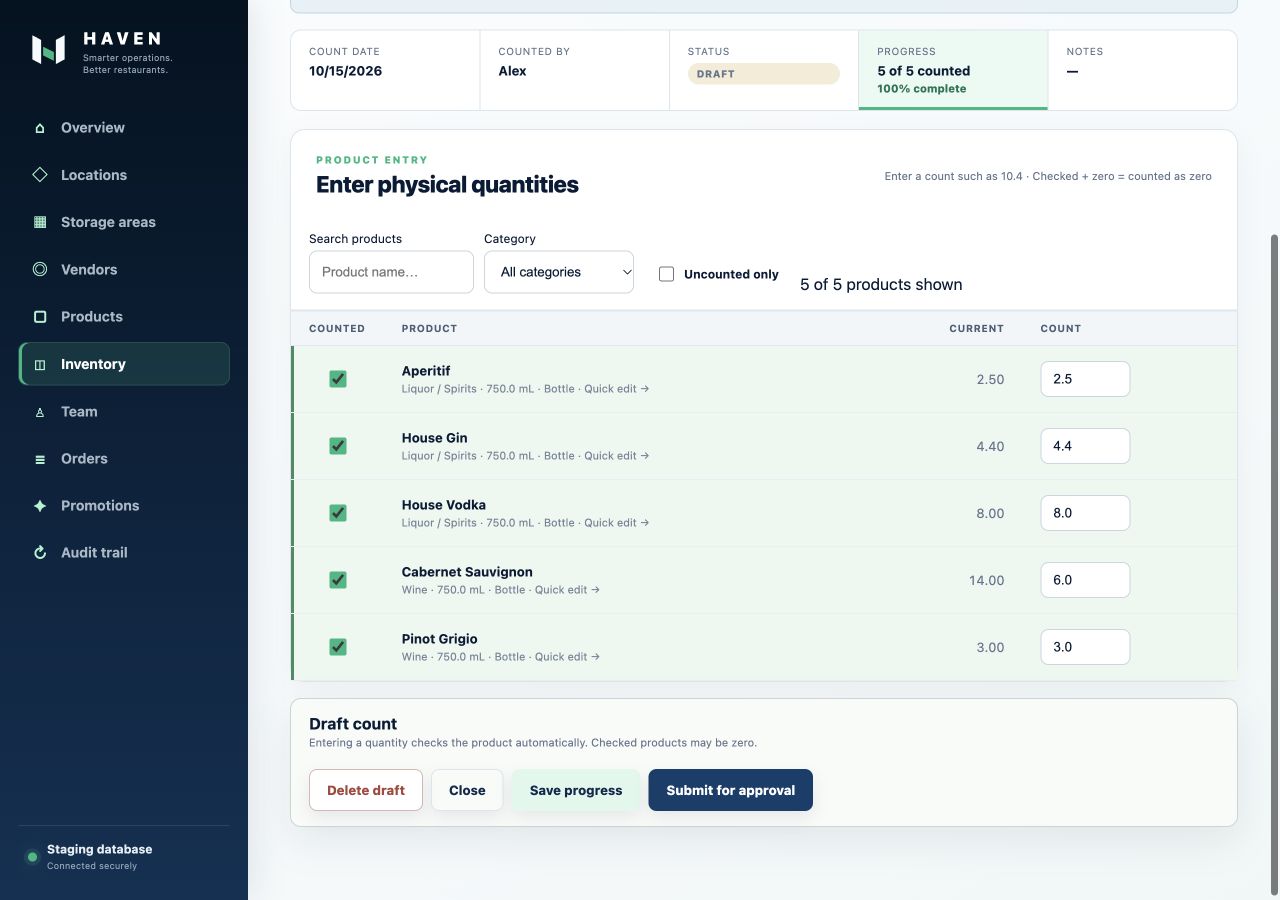The image size is (1280, 900).
Task: Go to Locations in the sidebar
Action: [124, 175]
